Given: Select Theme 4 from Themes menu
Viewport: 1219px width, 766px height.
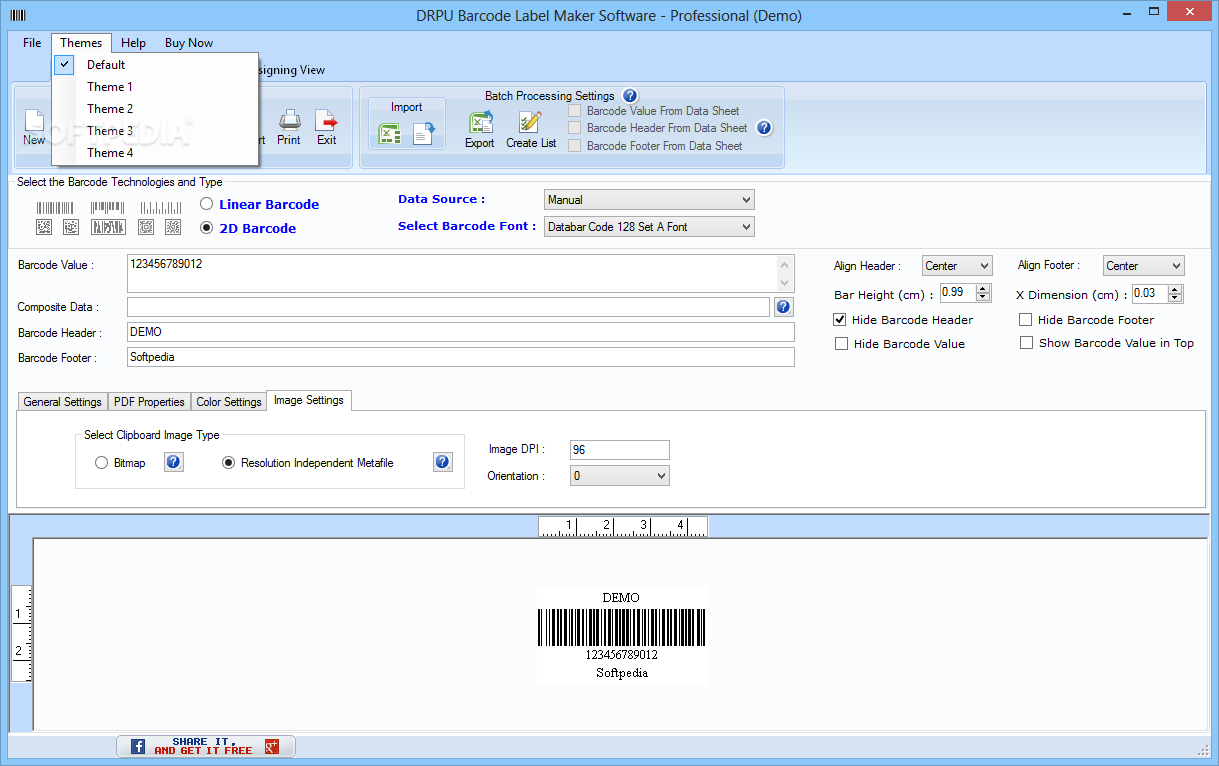Looking at the screenshot, I should 156,153.
